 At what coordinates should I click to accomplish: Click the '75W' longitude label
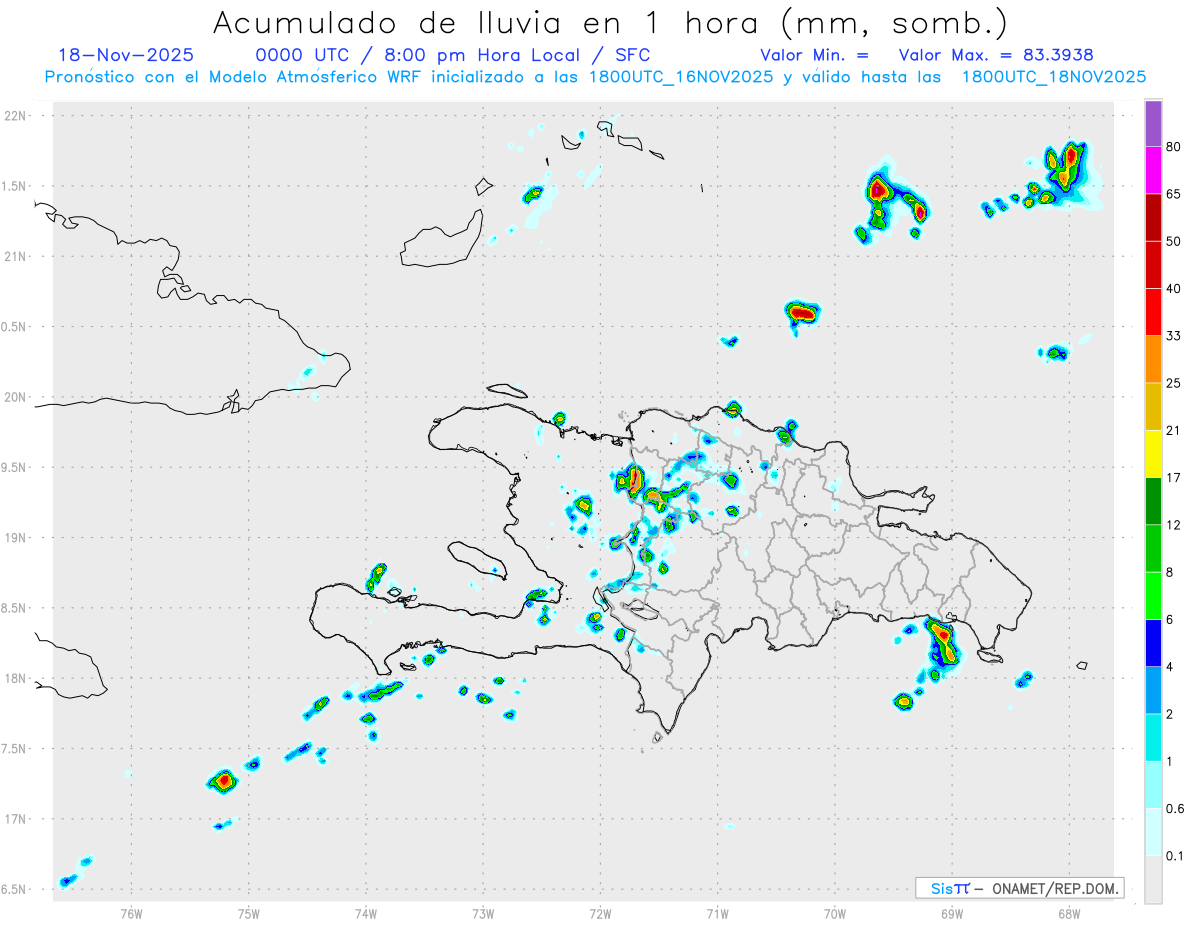click(249, 913)
